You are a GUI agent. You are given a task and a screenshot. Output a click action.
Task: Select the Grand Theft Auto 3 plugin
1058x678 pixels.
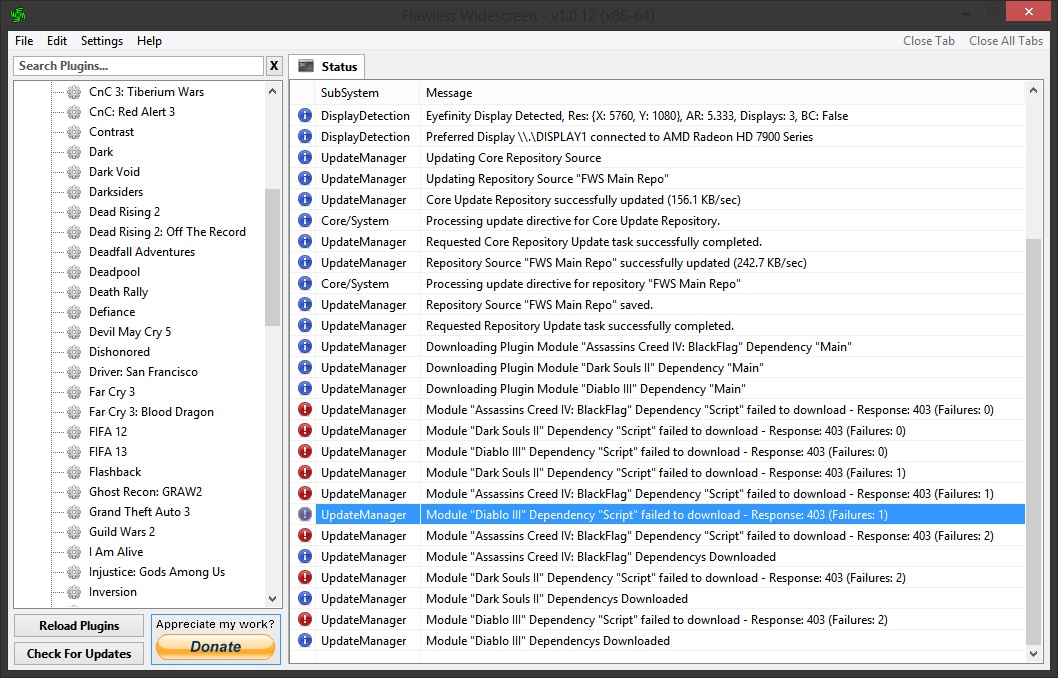[x=140, y=512]
